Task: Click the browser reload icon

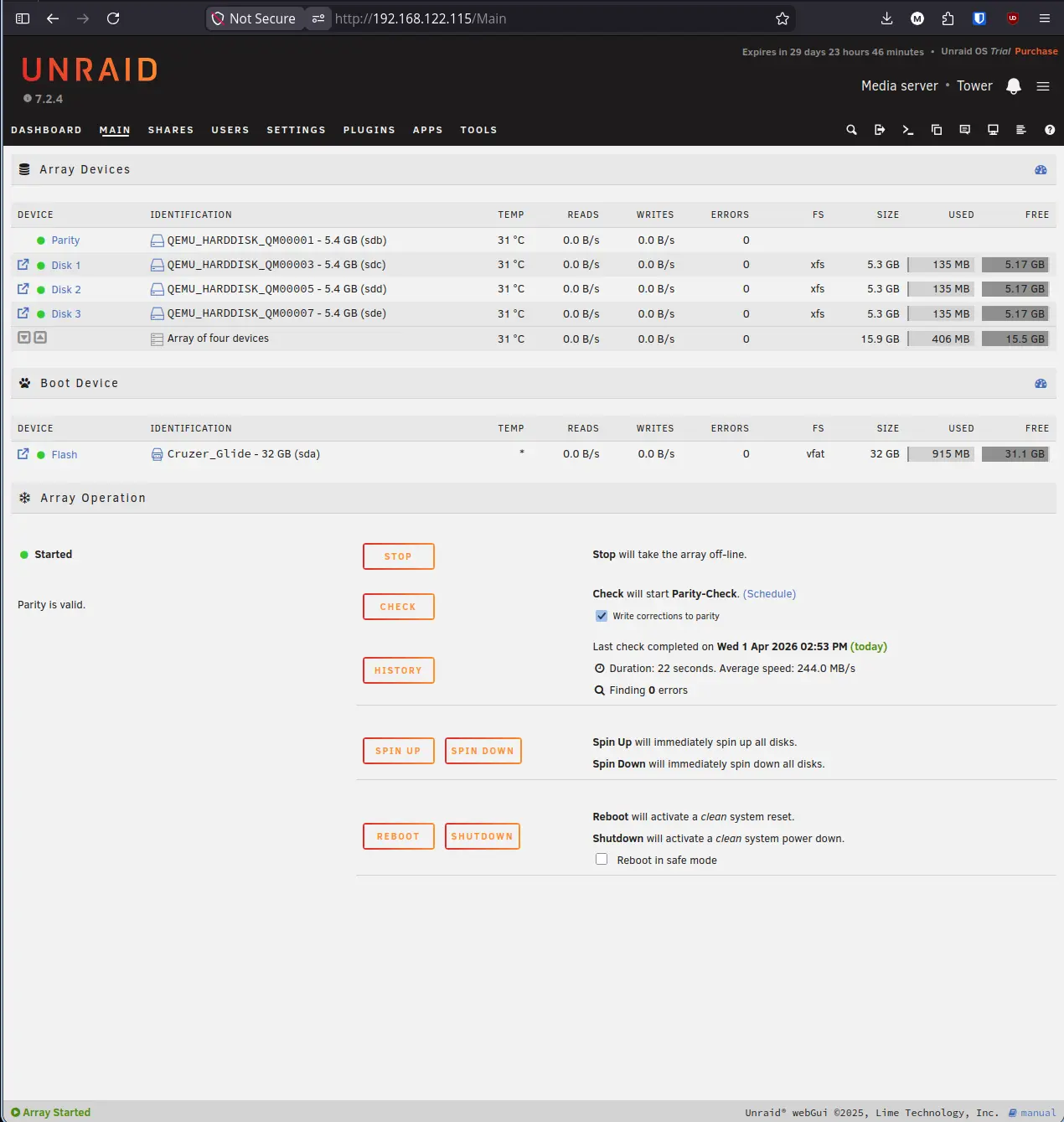Action: [x=113, y=18]
